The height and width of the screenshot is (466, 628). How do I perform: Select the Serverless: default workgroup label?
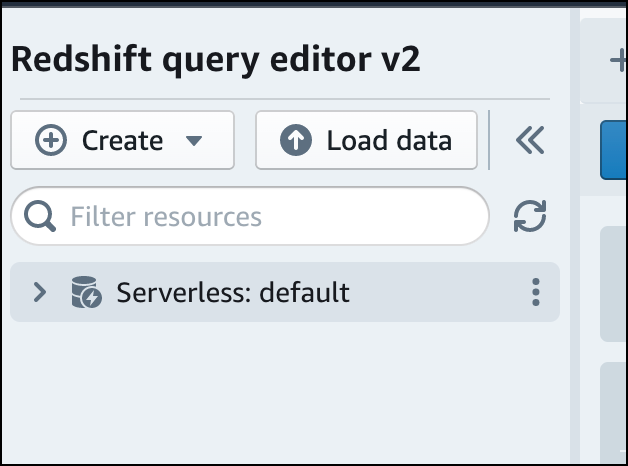233,293
